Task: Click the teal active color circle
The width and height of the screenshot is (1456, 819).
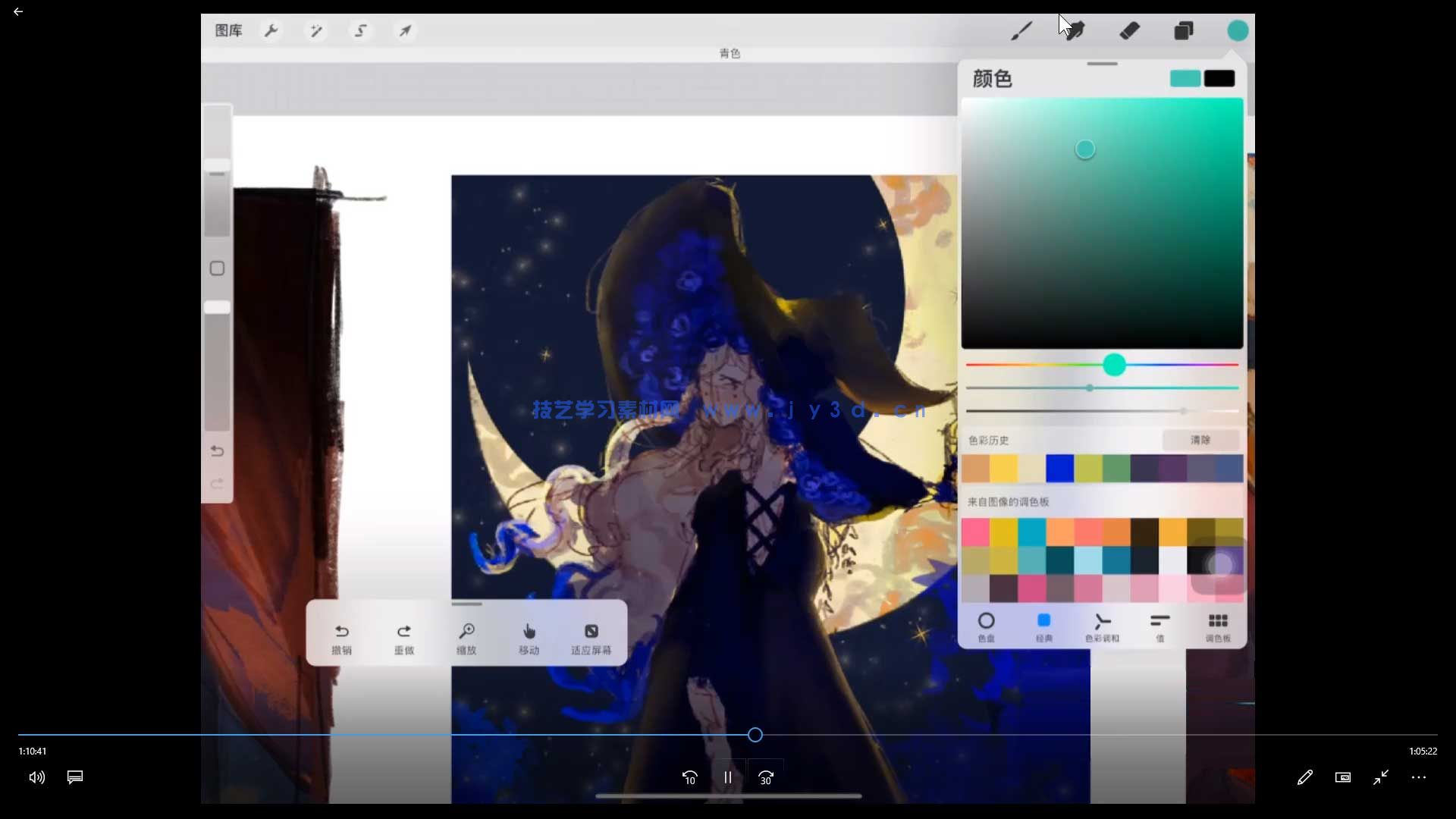Action: point(1238,31)
